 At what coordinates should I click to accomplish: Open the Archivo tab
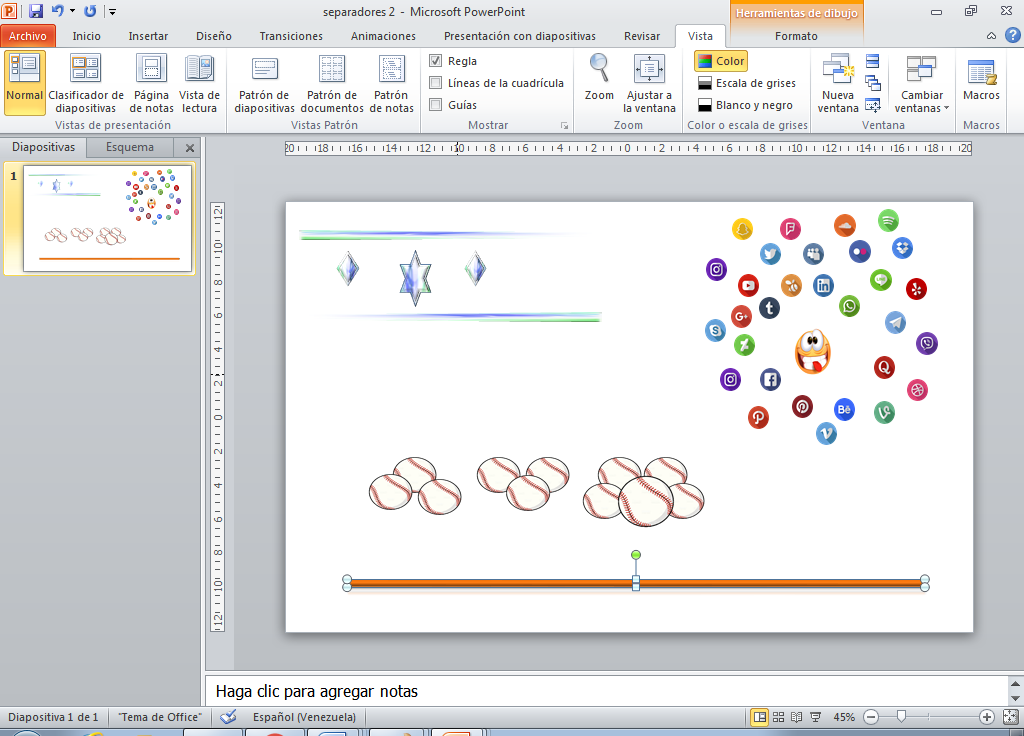point(28,36)
